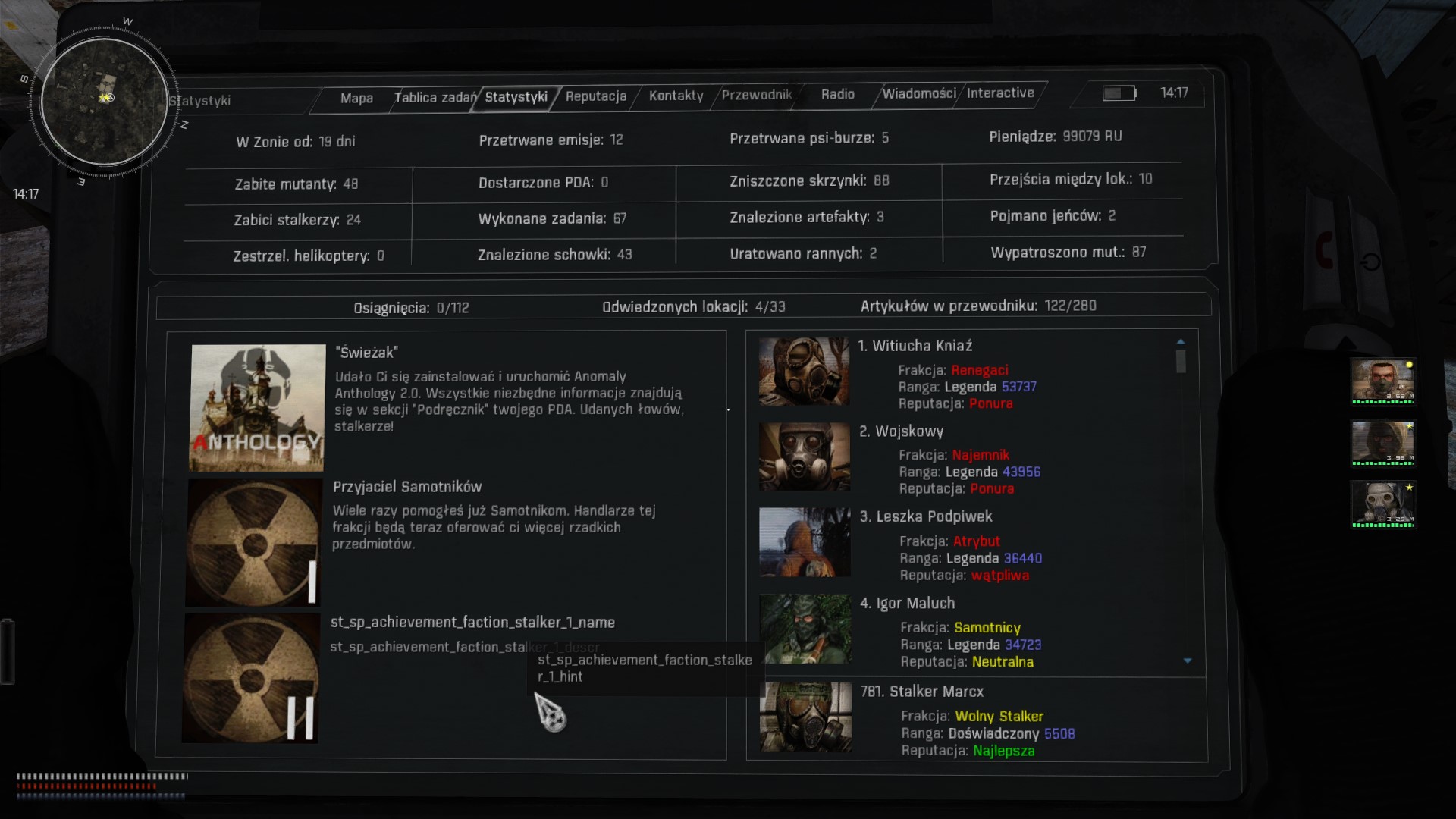1456x819 pixels.
Task: Click Leszka Podpiwek portrait
Action: (805, 542)
